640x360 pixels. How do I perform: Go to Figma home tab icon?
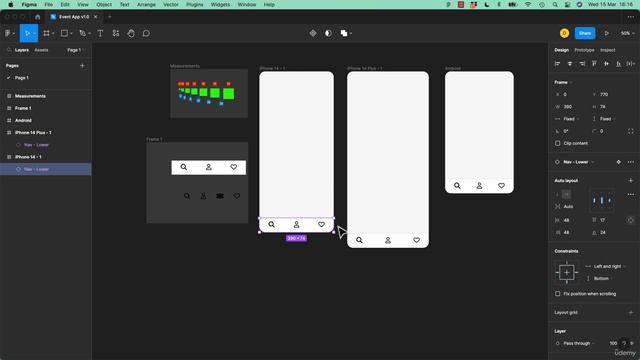coord(38,17)
